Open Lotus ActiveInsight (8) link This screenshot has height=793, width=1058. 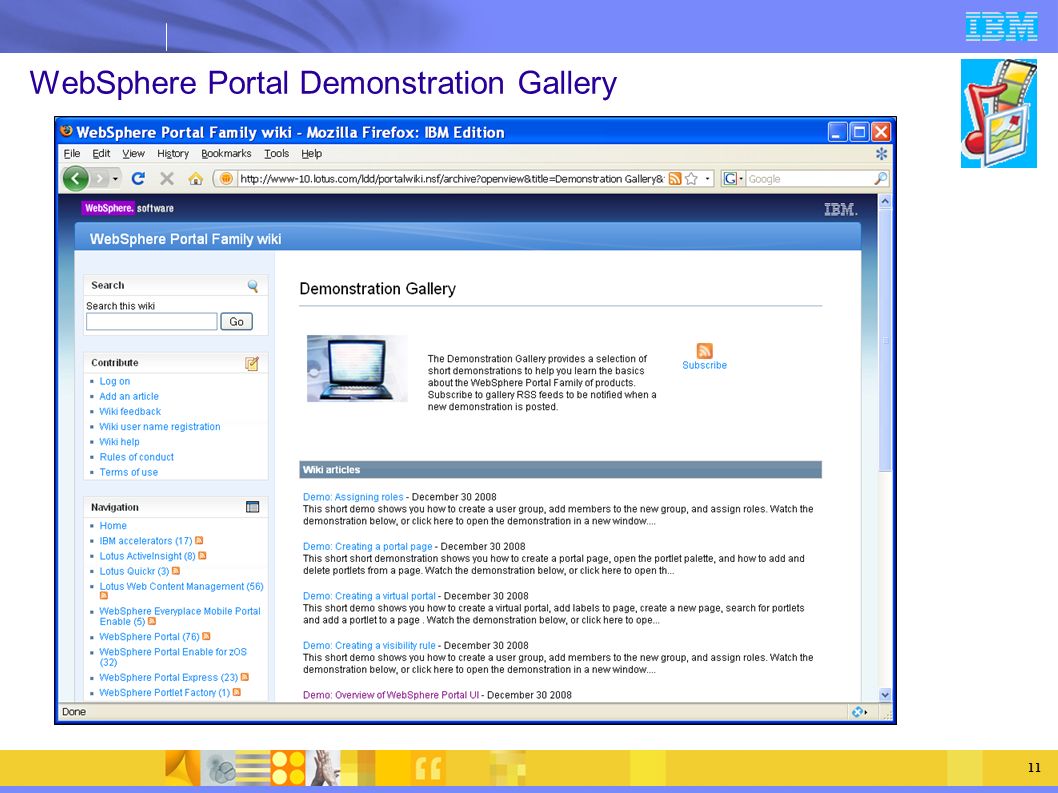pyautogui.click(x=147, y=556)
